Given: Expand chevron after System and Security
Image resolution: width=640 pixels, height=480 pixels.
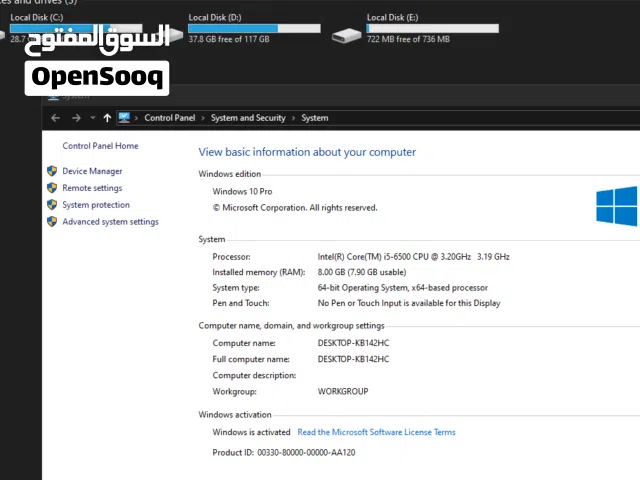Looking at the screenshot, I should pyautogui.click(x=293, y=118).
